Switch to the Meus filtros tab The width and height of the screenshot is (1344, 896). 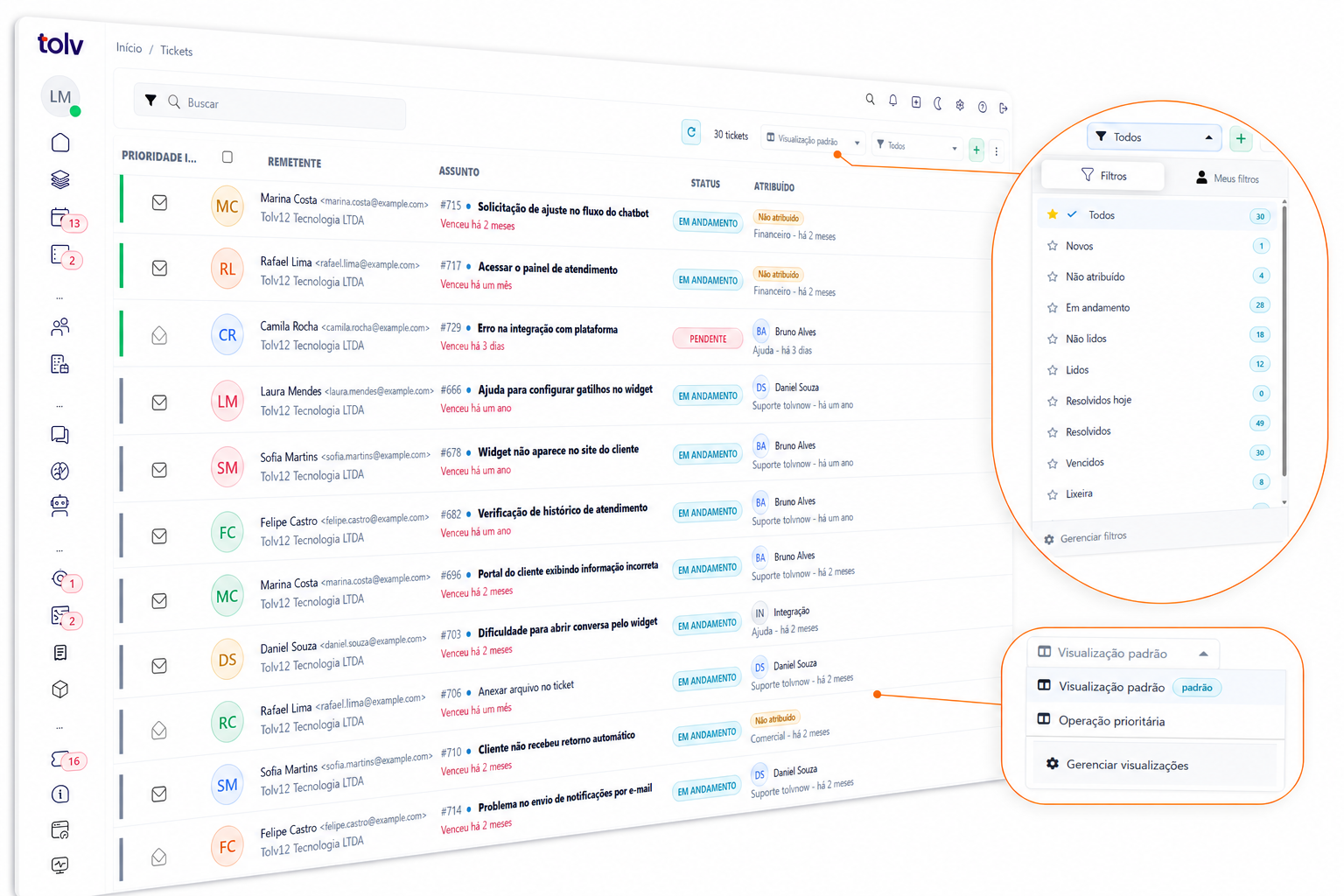click(x=1228, y=178)
